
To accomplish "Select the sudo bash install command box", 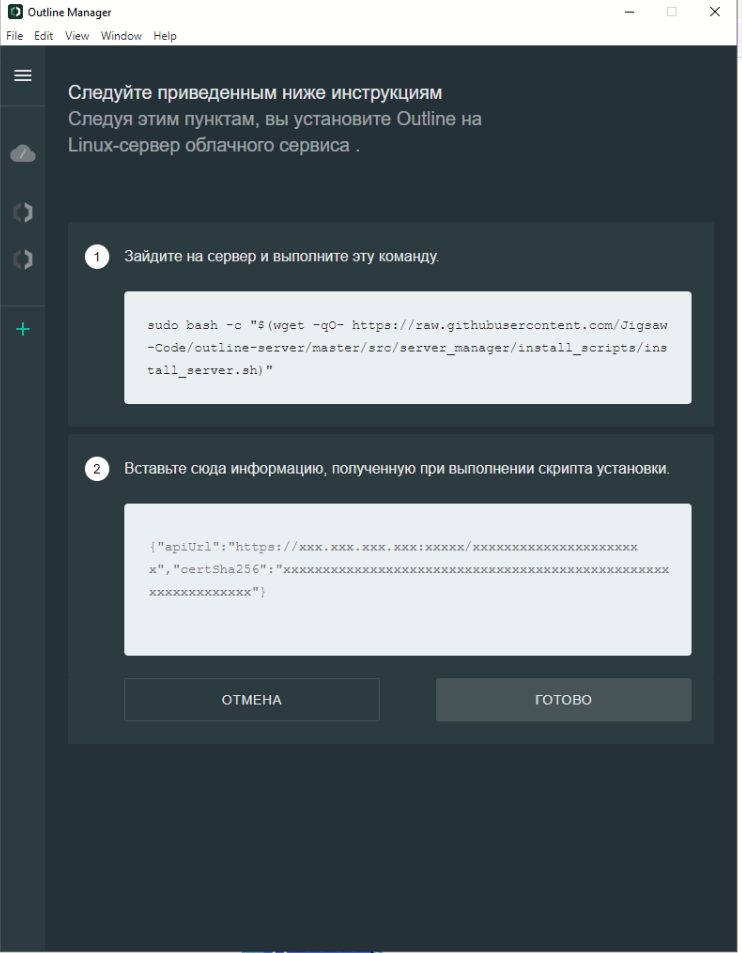I will pyautogui.click(x=408, y=348).
